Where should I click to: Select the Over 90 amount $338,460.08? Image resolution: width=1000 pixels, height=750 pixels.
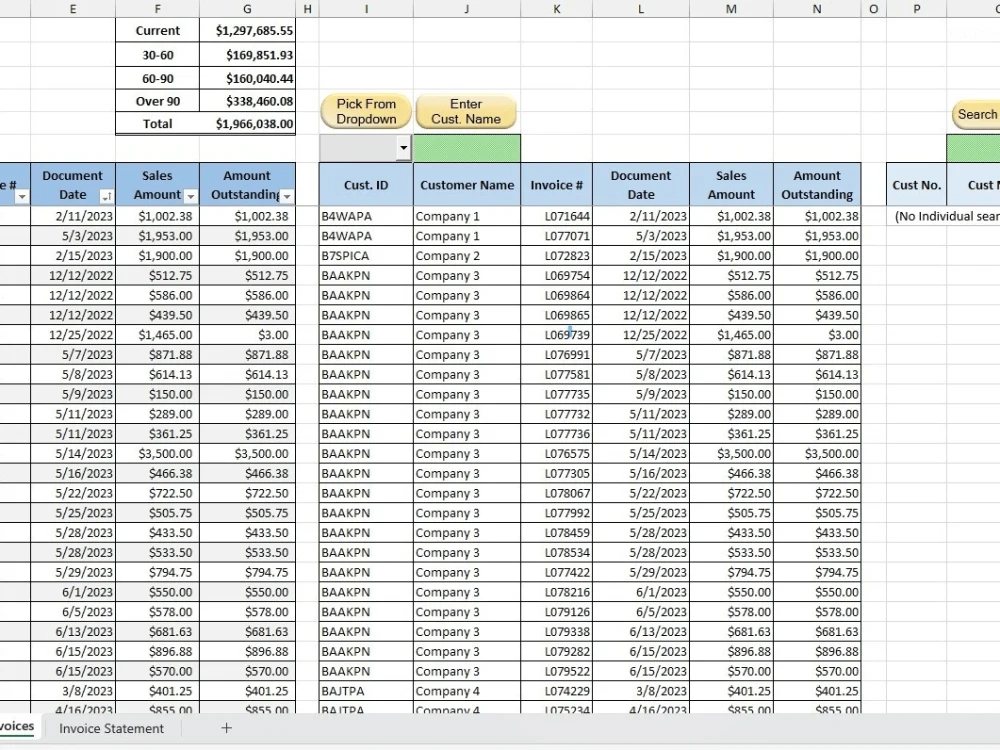pyautogui.click(x=247, y=101)
